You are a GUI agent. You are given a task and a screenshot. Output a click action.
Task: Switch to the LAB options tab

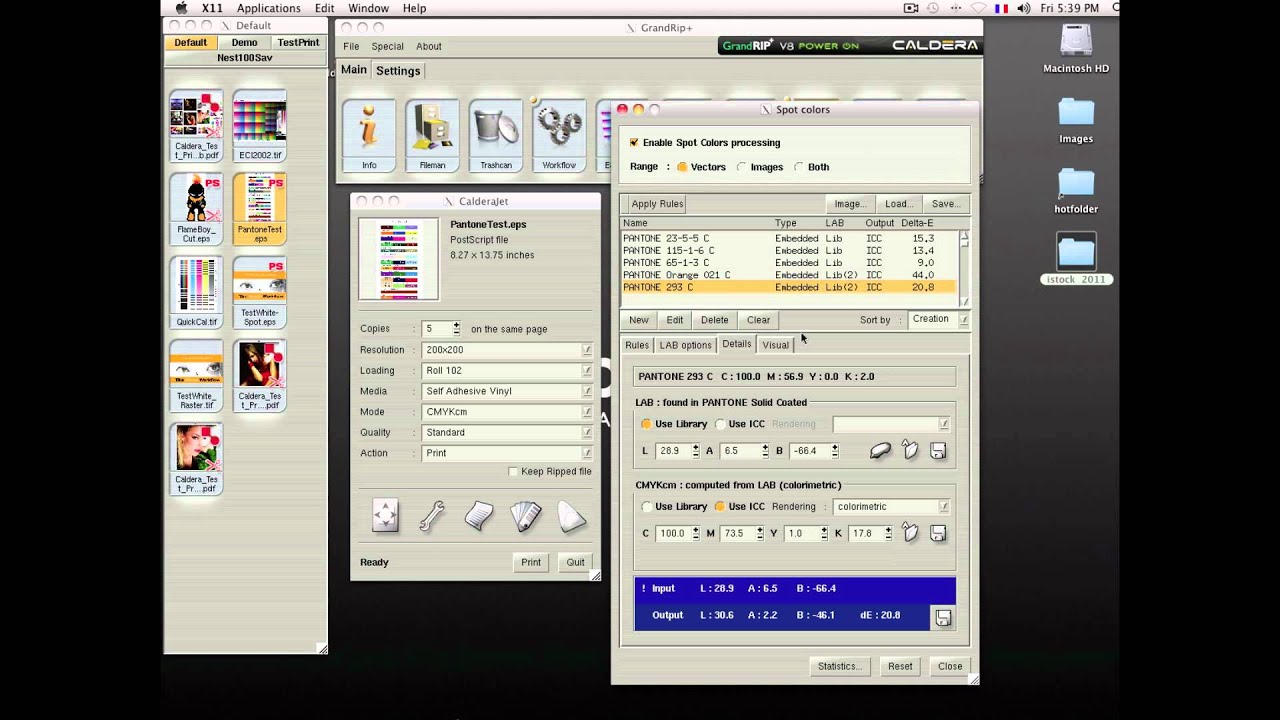coord(685,345)
